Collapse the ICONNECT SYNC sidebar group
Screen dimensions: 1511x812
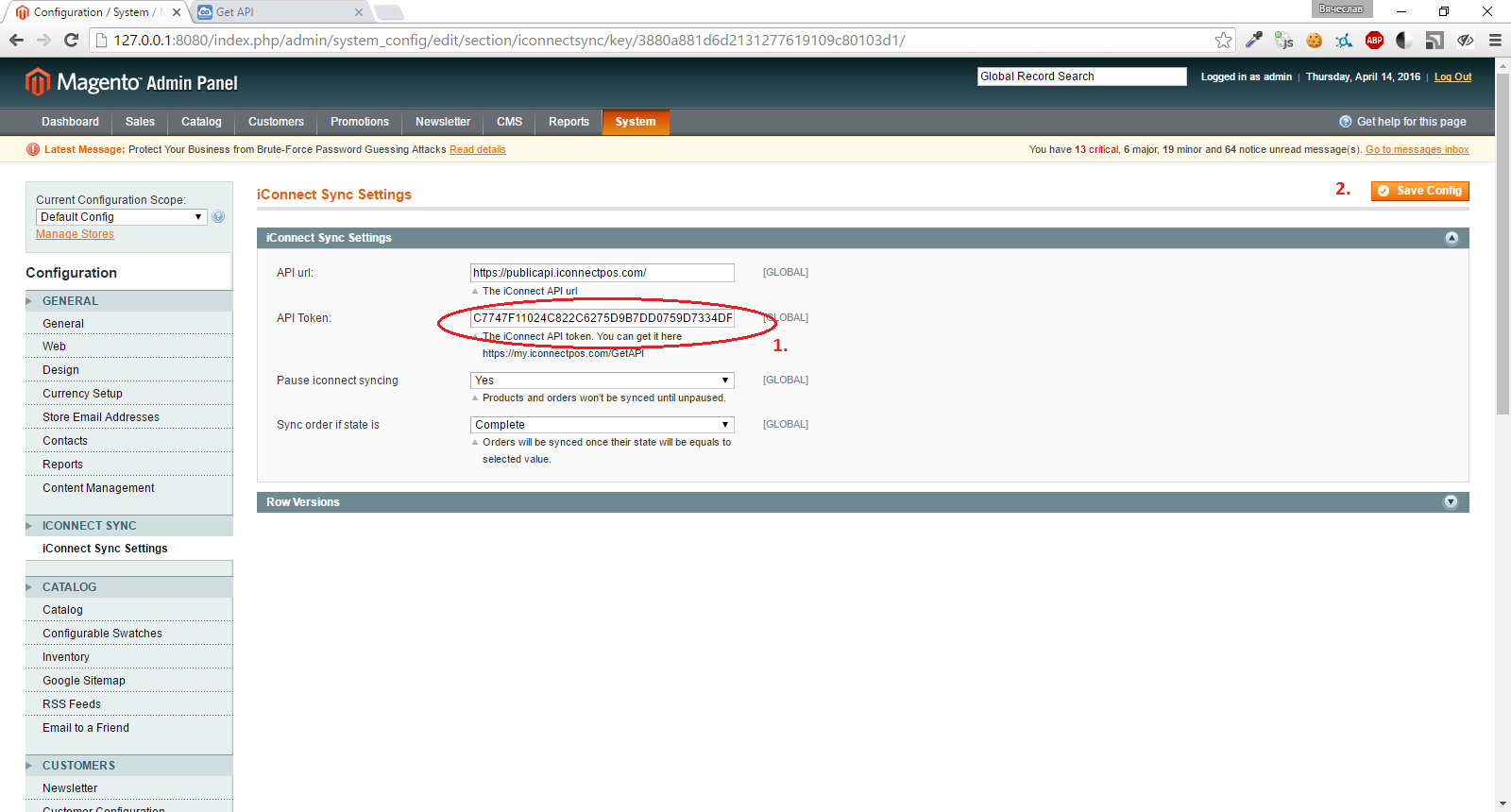128,525
